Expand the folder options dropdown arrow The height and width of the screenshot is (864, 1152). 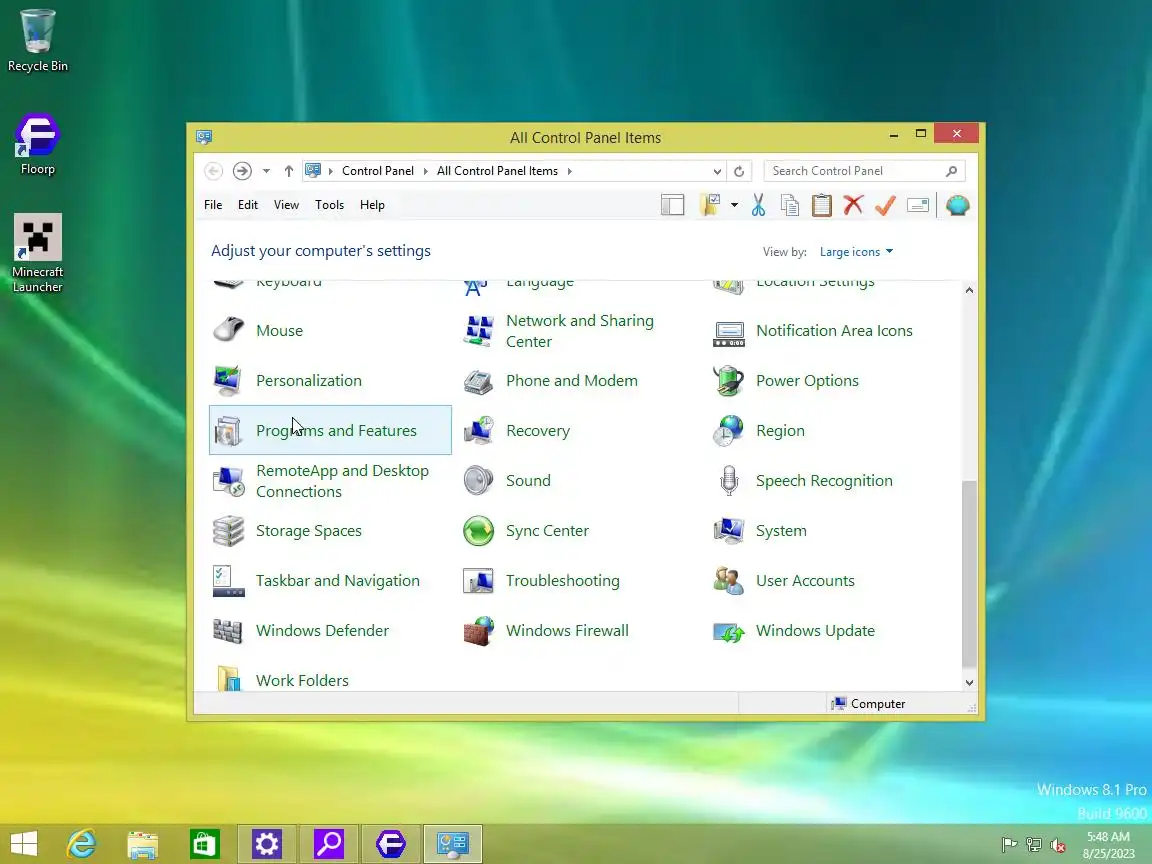pyautogui.click(x=734, y=205)
